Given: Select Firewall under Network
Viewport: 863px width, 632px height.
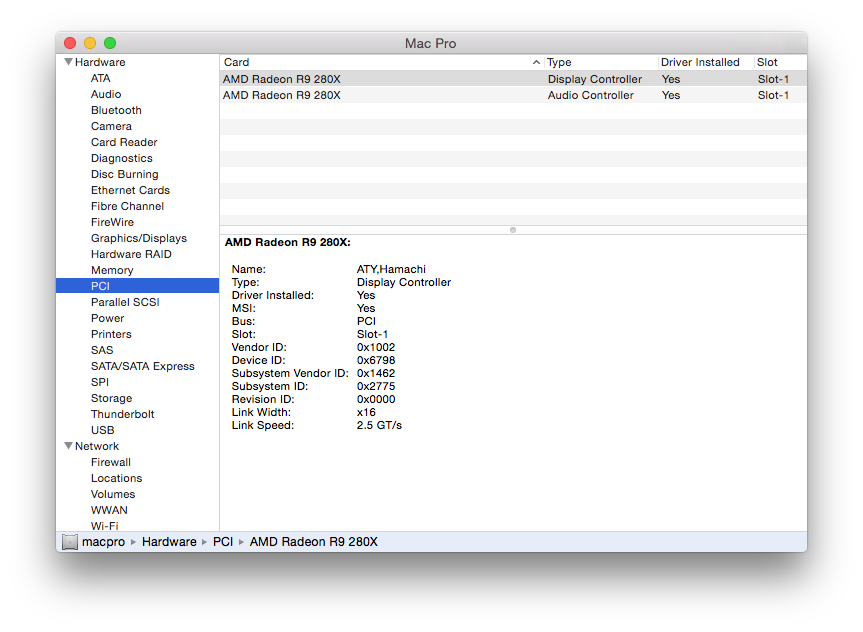Looking at the screenshot, I should [x=111, y=462].
